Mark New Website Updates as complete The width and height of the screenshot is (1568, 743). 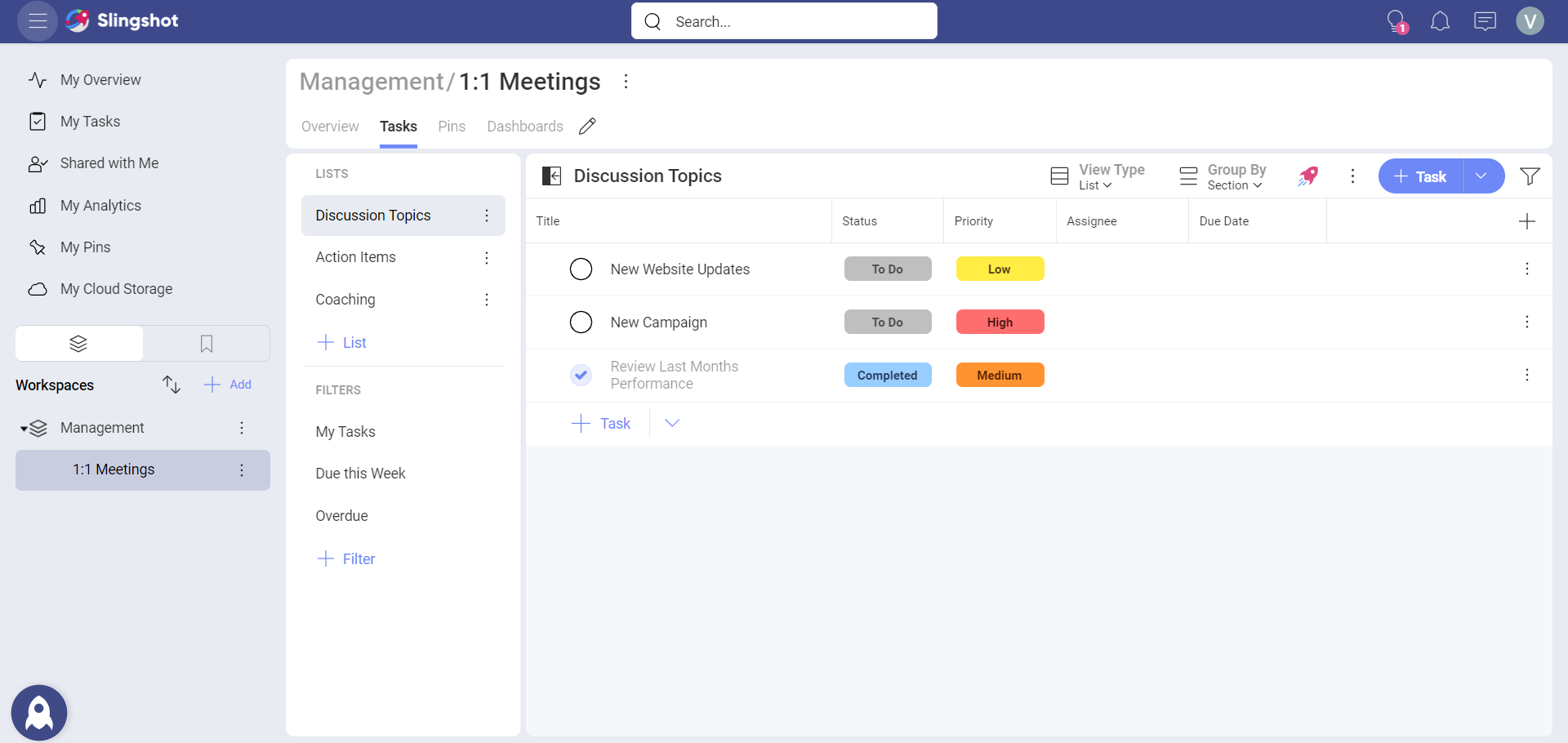[581, 269]
